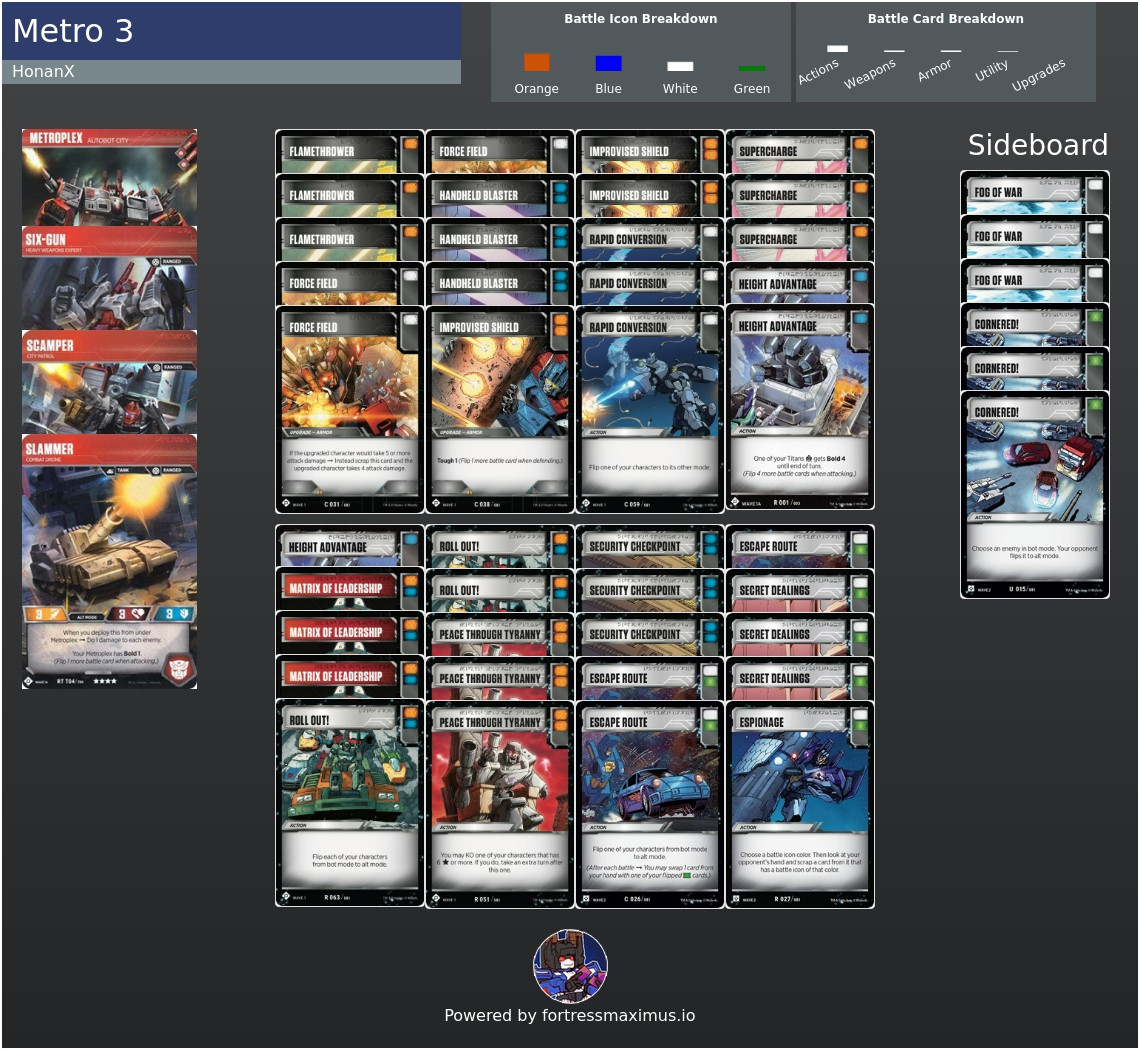Select the Metroplex character card
The image size is (1140, 1050).
tap(109, 177)
